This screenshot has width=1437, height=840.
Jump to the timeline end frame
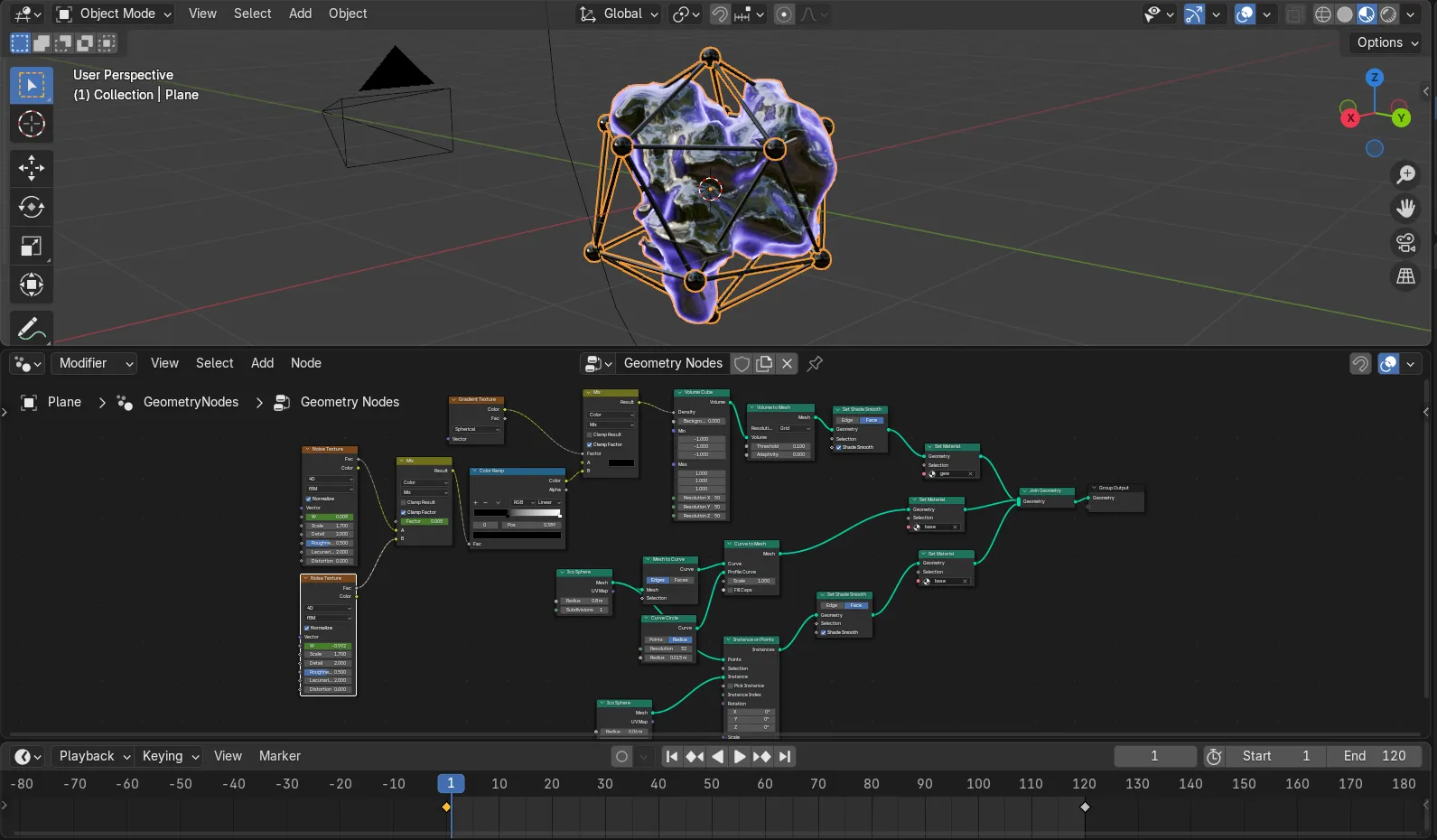coord(785,756)
